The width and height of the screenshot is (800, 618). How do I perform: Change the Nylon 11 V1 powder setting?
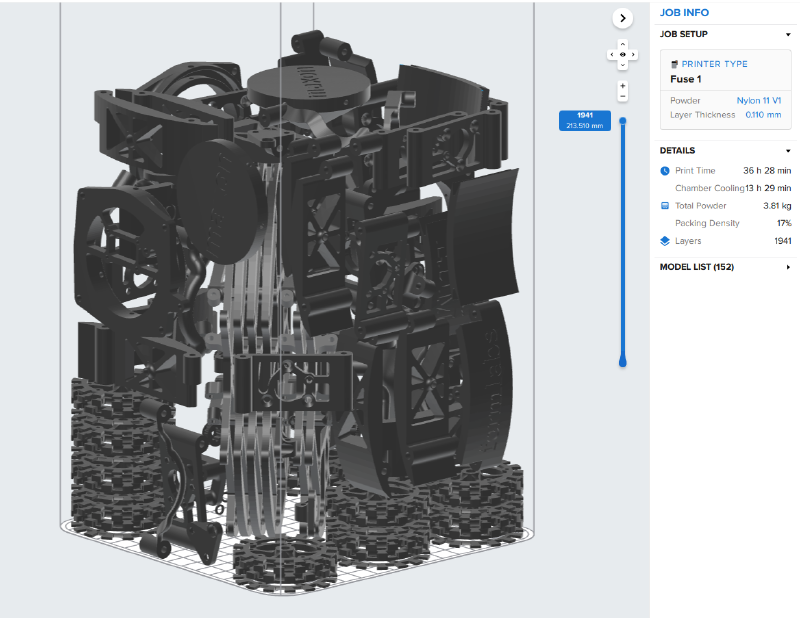point(759,101)
